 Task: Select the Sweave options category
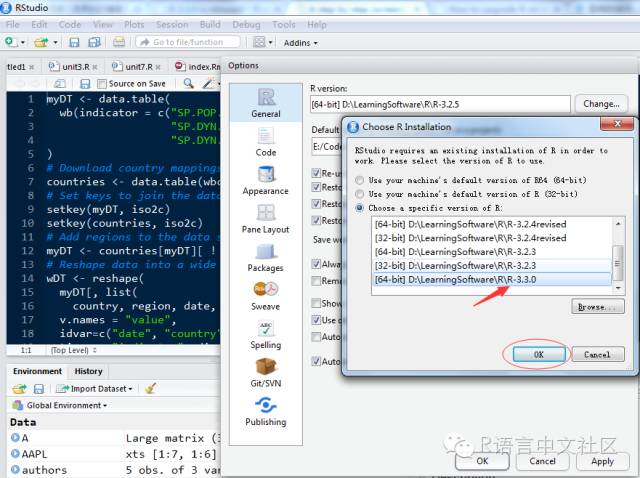tap(266, 296)
